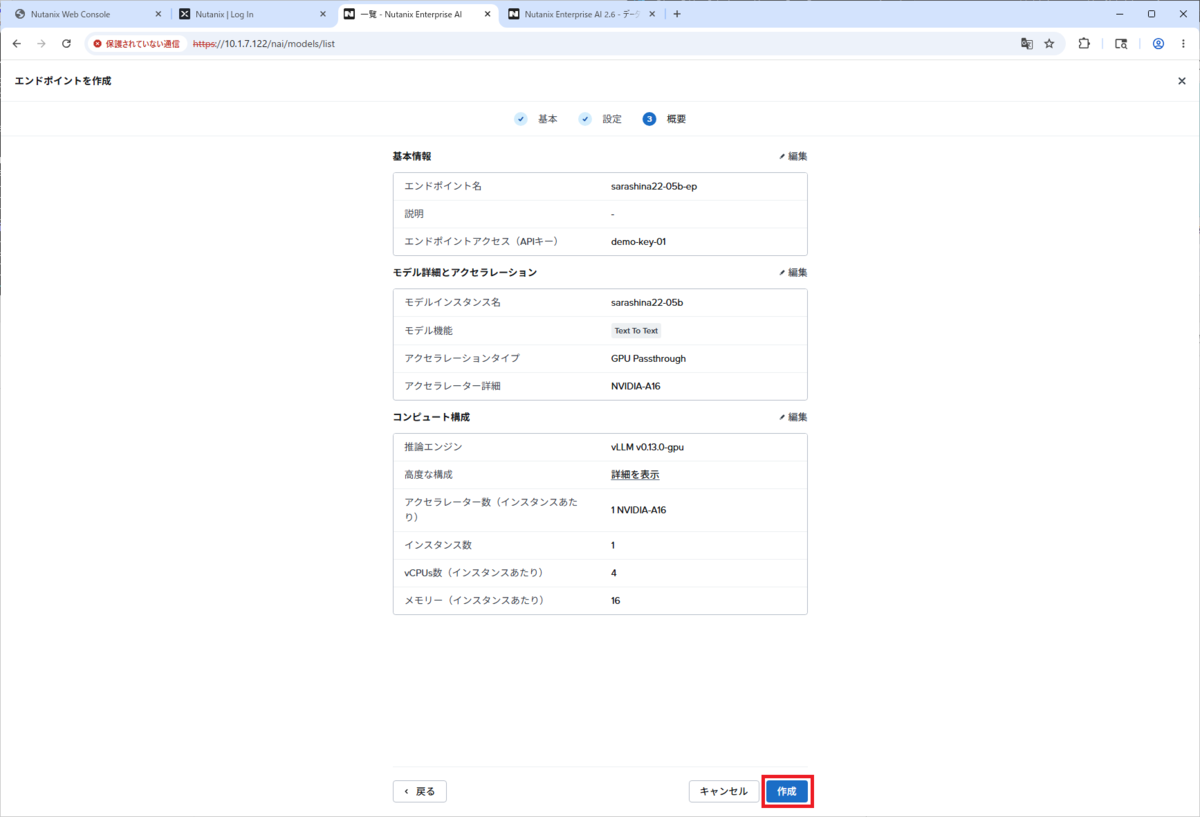Click the エンドポイント名 label
The width and height of the screenshot is (1200, 817).
point(443,186)
